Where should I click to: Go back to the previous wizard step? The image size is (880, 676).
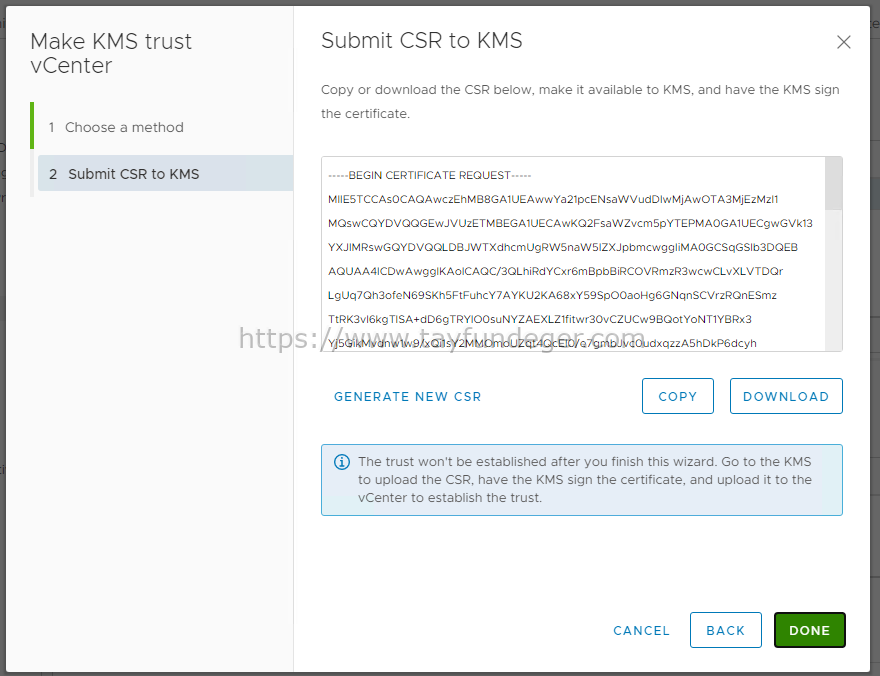pos(725,630)
